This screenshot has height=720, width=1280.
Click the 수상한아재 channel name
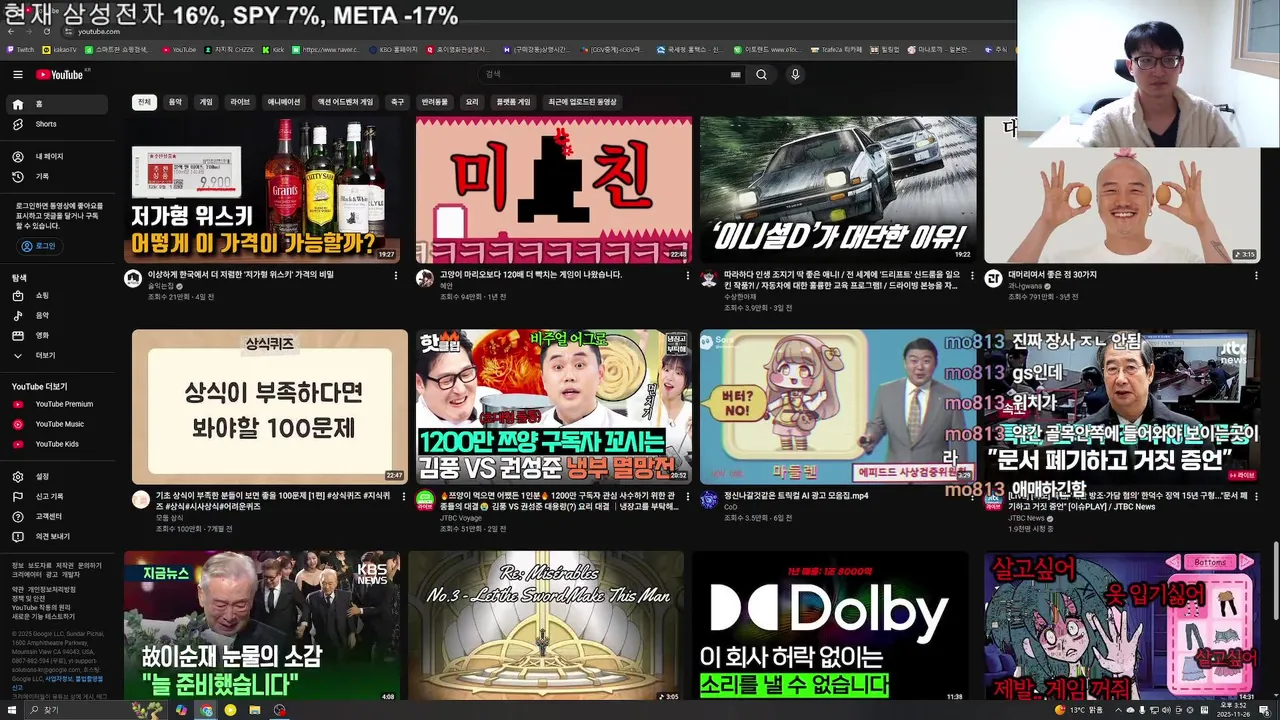click(x=740, y=297)
